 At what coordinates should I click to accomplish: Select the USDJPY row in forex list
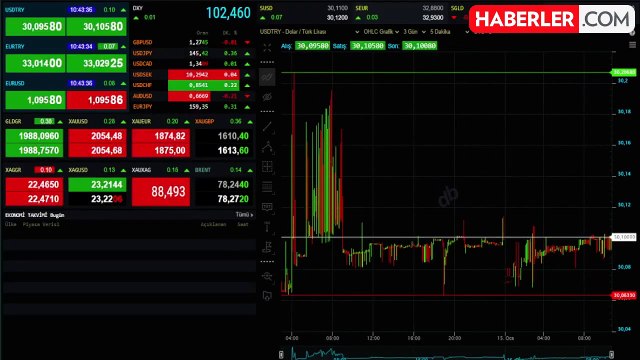[x=192, y=53]
